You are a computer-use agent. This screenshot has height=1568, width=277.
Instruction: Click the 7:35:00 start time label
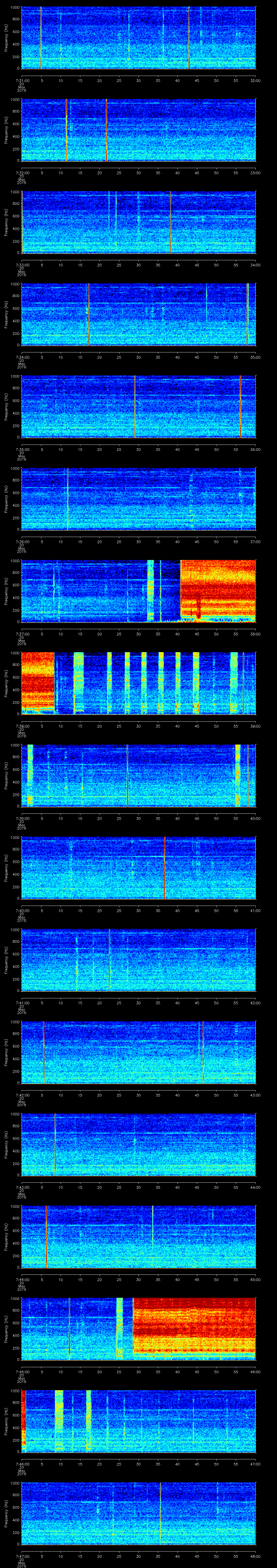(22, 449)
